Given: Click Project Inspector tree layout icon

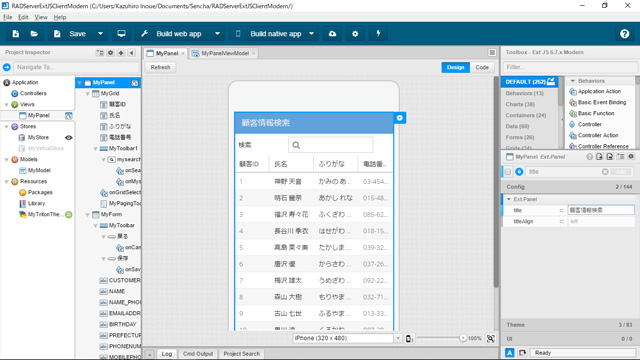Looking at the screenshot, I should tap(100, 53).
